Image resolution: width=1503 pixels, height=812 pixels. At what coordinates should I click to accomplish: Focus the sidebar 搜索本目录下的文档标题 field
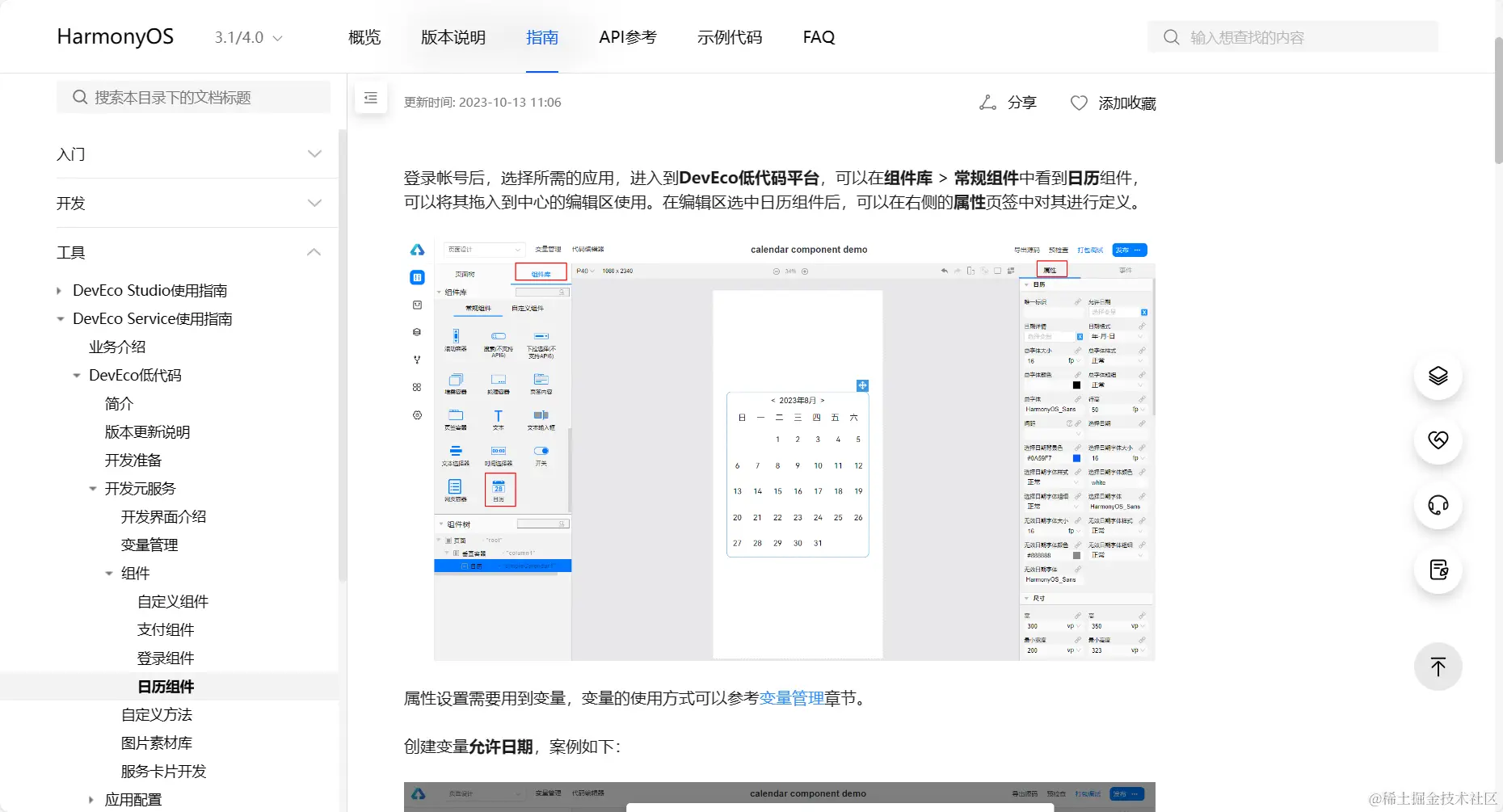coord(193,98)
